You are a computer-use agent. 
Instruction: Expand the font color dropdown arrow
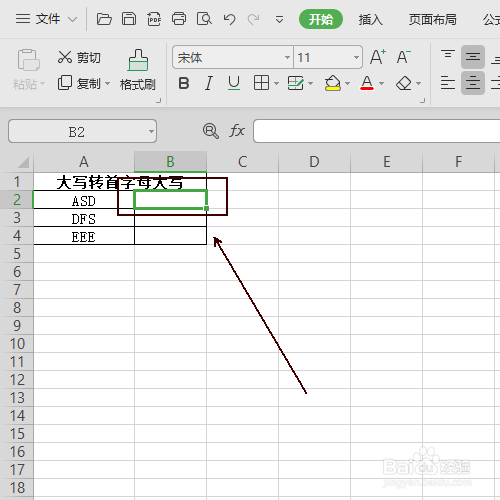point(382,83)
